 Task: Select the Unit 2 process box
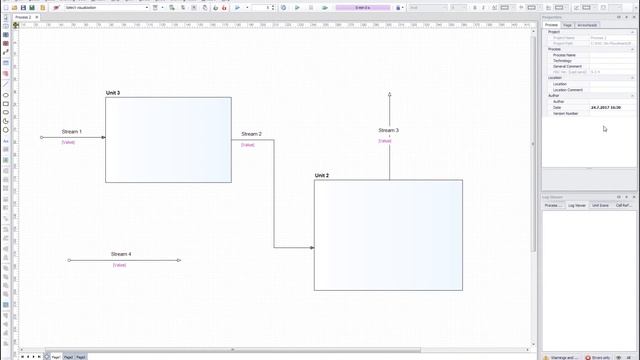[388, 235]
